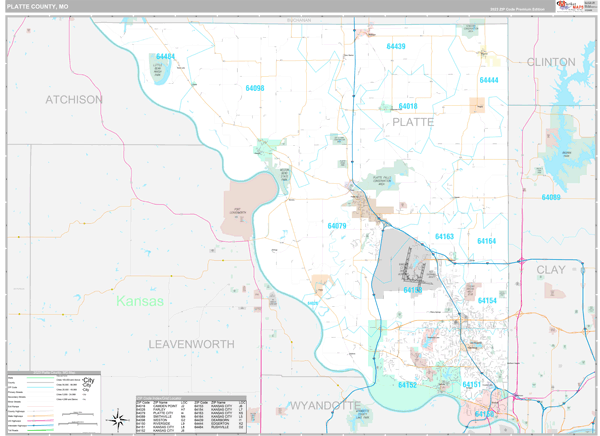Click the LEAVENWORTH county label
This screenshot has height=436, width=600.
[191, 343]
